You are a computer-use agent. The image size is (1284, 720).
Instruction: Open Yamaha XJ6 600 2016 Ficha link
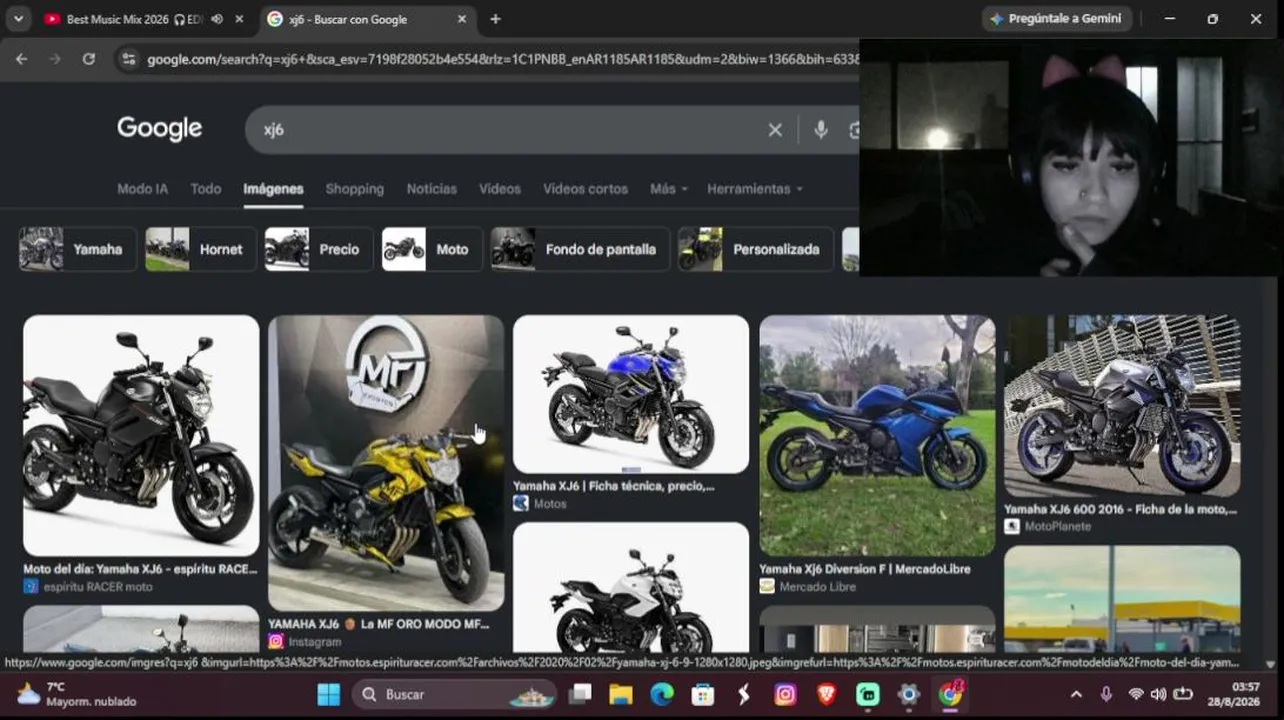1121,509
